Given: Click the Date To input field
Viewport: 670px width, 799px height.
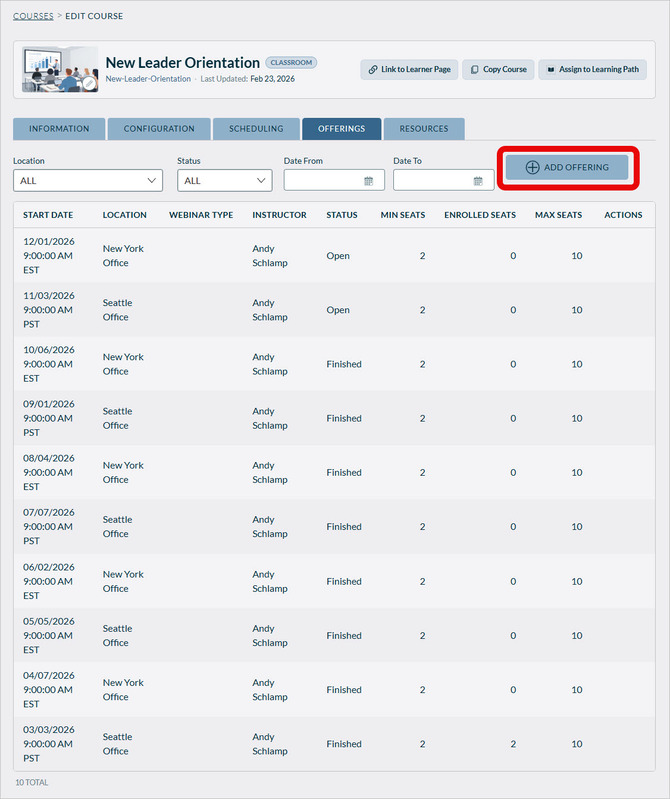Looking at the screenshot, I should point(443,180).
